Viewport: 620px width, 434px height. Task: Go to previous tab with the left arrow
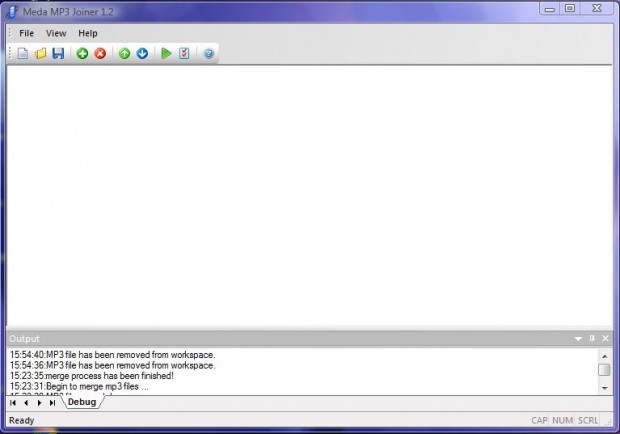(26, 403)
